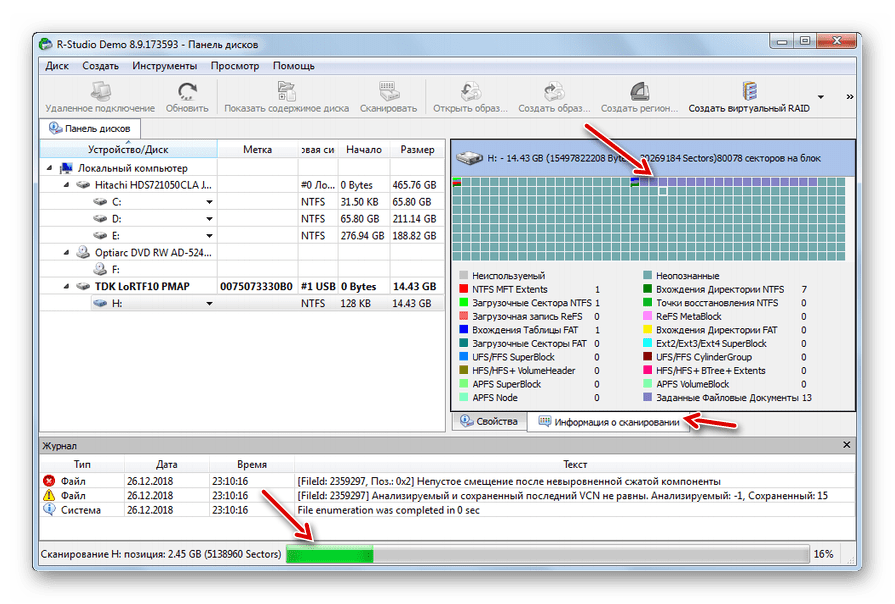895x604 pixels.
Task: Switch to the Свойства tab
Action: click(489, 421)
